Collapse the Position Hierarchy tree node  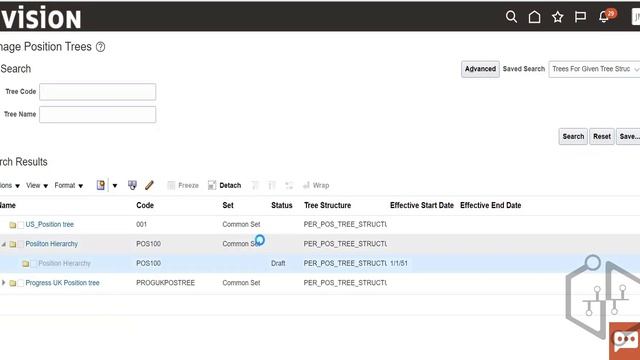pyautogui.click(x=4, y=244)
